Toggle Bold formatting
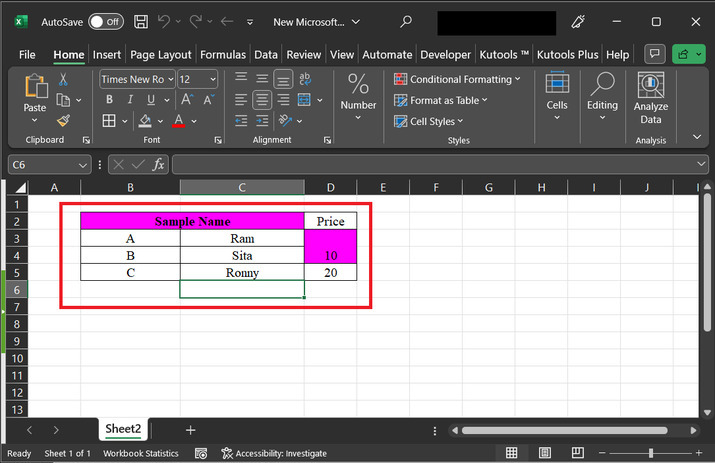This screenshot has height=463, width=715. pyautogui.click(x=109, y=99)
